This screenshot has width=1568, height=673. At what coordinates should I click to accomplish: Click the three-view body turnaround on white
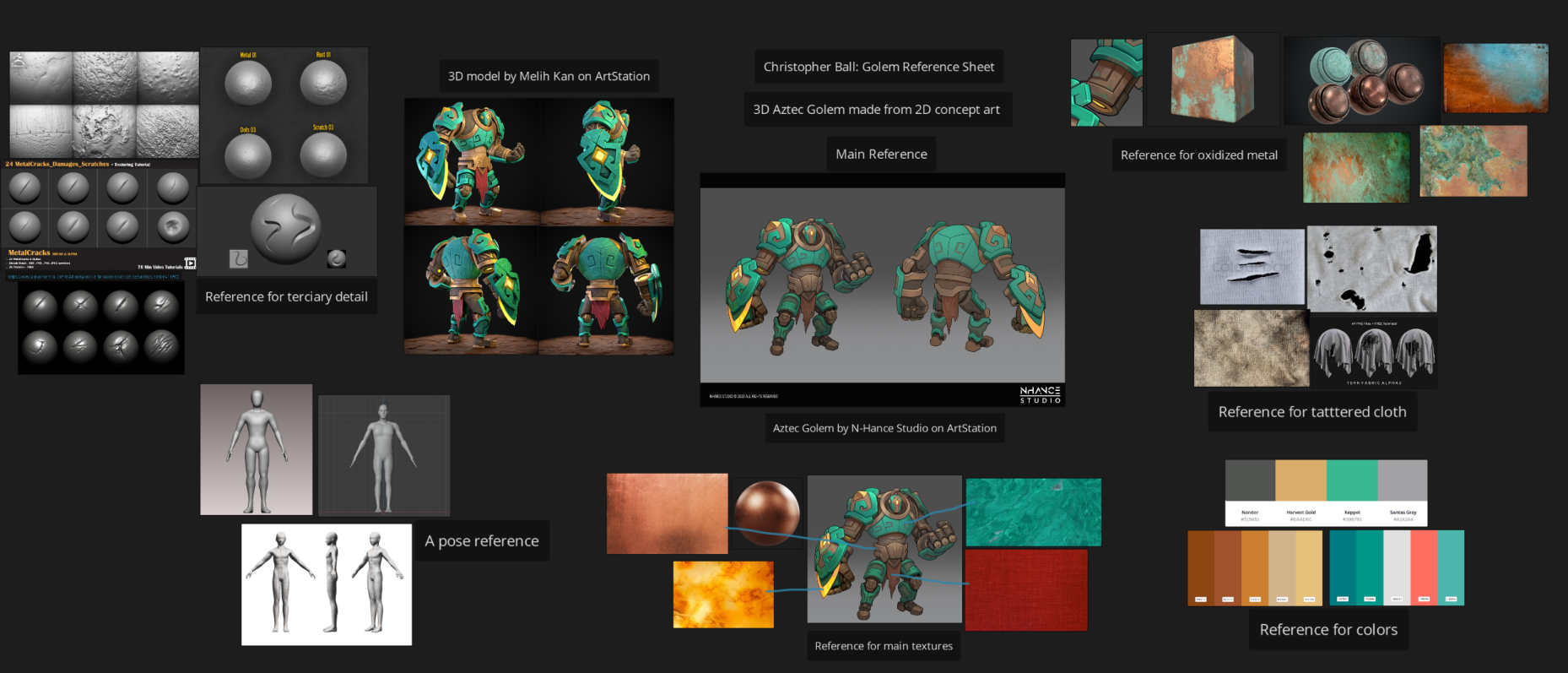click(x=327, y=584)
